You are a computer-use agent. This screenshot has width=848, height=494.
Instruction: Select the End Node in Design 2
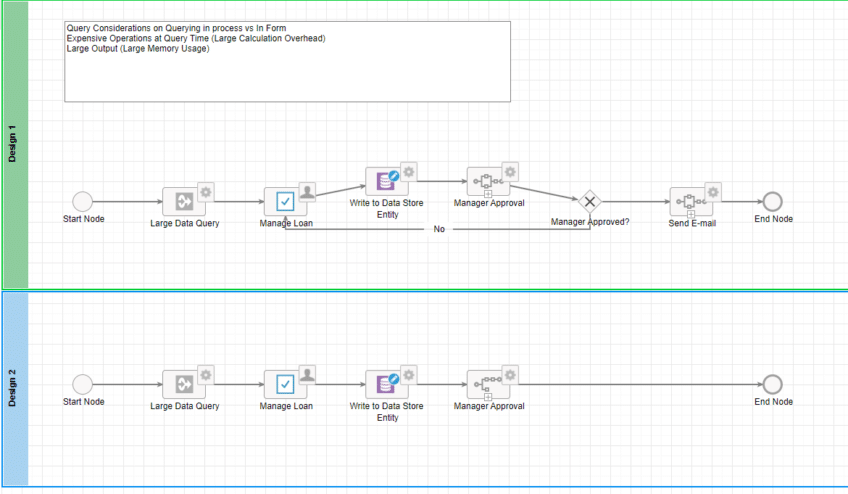pos(772,384)
